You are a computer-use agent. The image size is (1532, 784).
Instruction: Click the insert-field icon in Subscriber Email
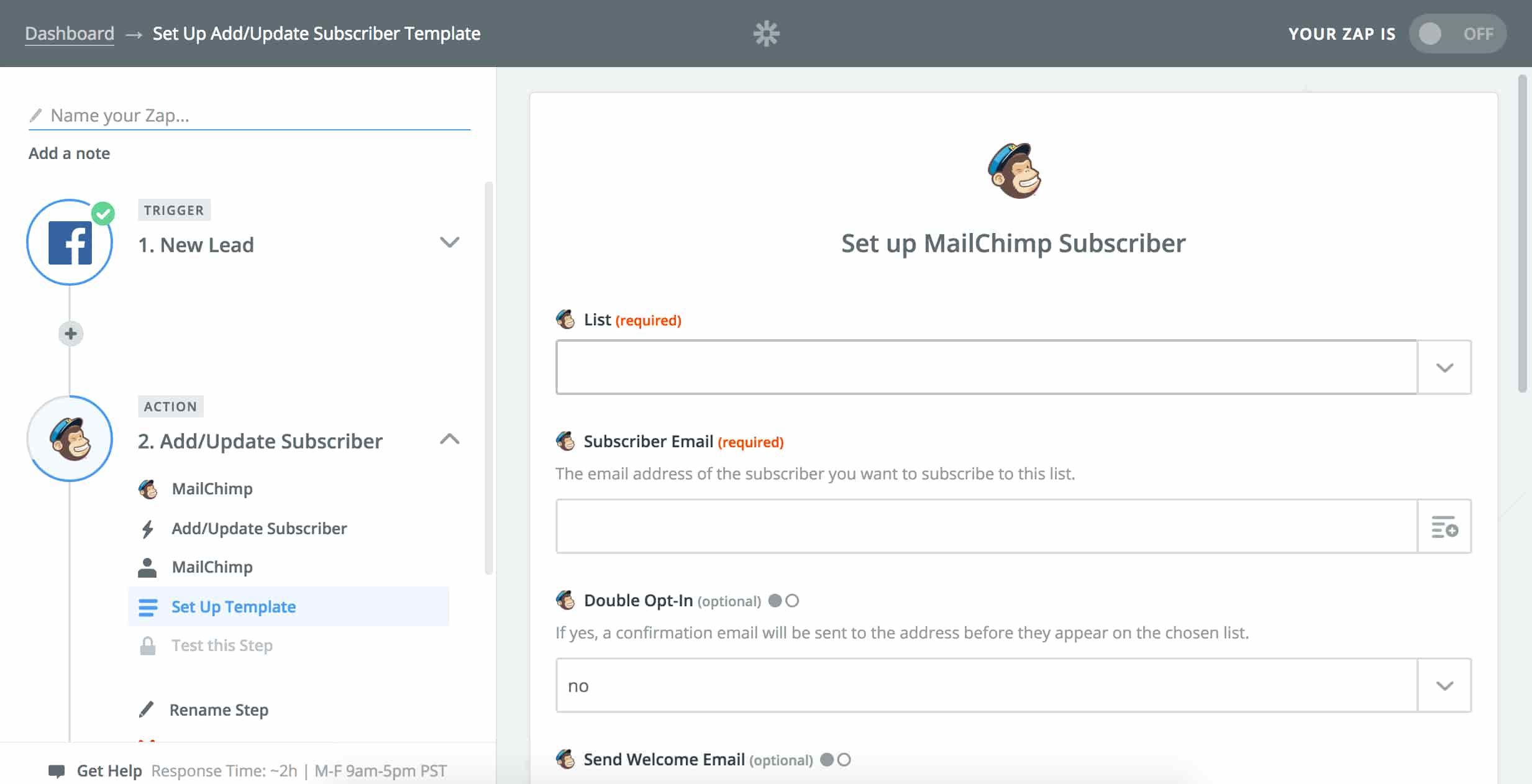tap(1444, 526)
